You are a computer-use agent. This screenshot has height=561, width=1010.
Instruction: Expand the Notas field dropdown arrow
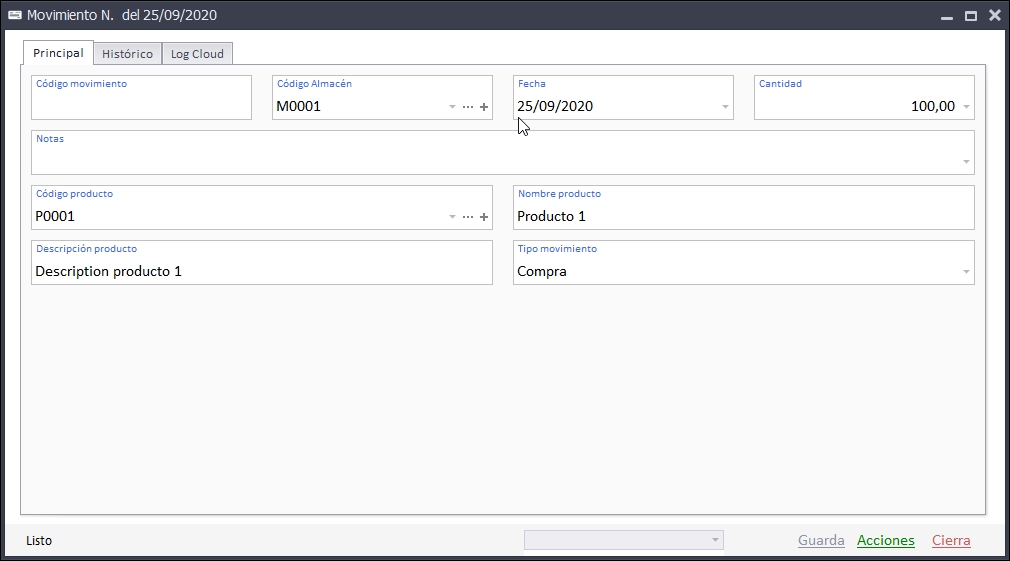click(x=966, y=162)
